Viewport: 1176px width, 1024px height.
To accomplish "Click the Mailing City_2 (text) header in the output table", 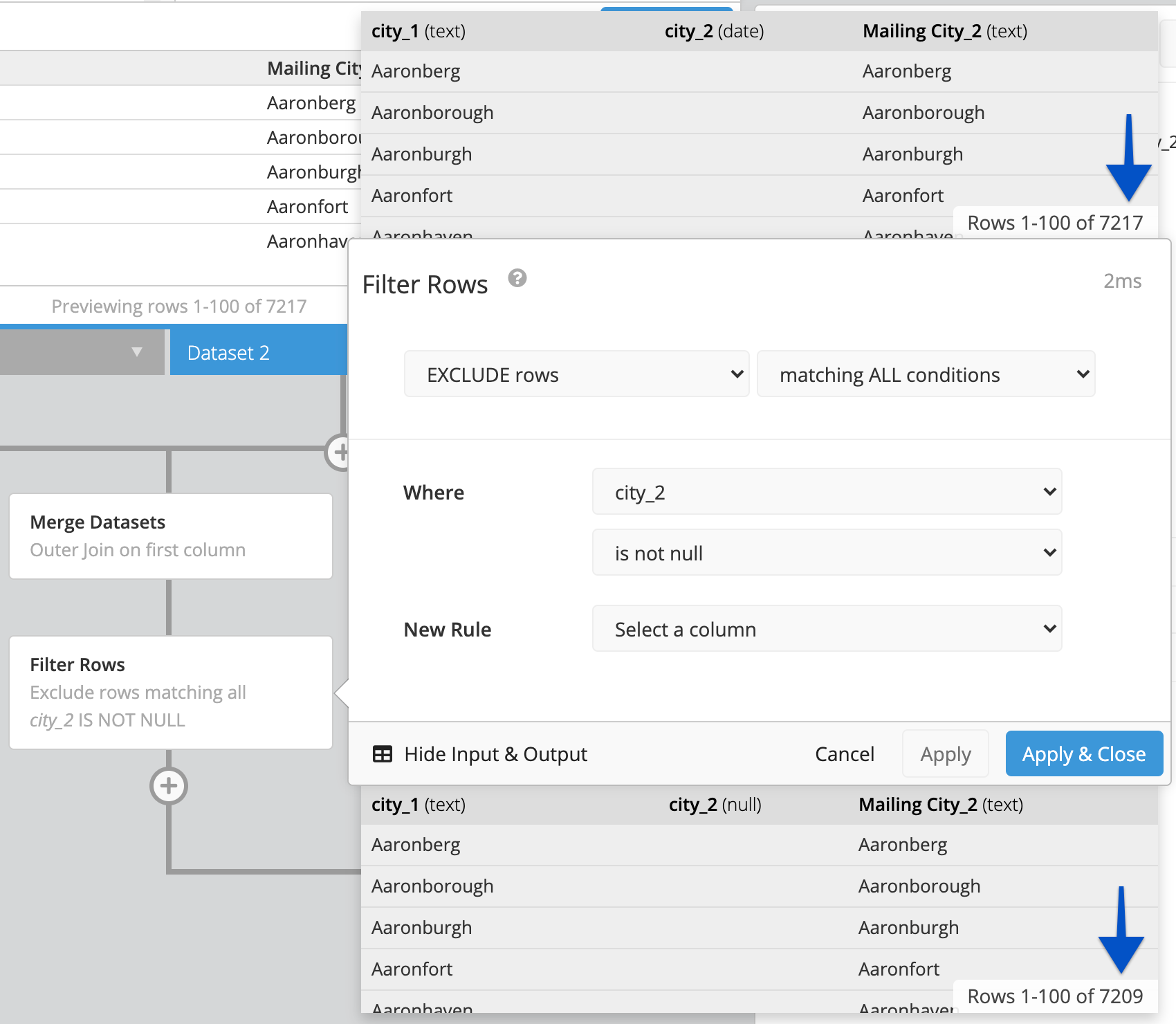I will point(941,805).
